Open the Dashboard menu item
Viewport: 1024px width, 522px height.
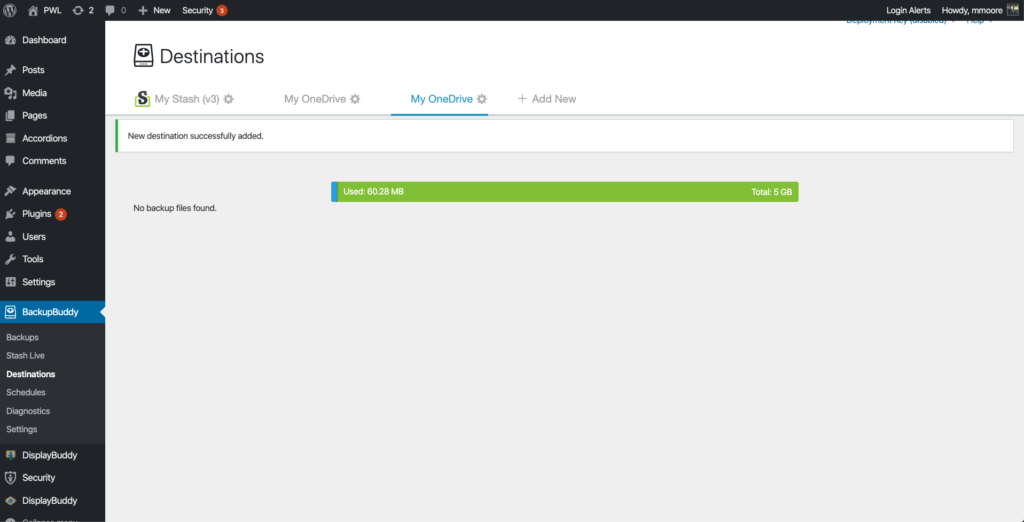pyautogui.click(x=52, y=41)
